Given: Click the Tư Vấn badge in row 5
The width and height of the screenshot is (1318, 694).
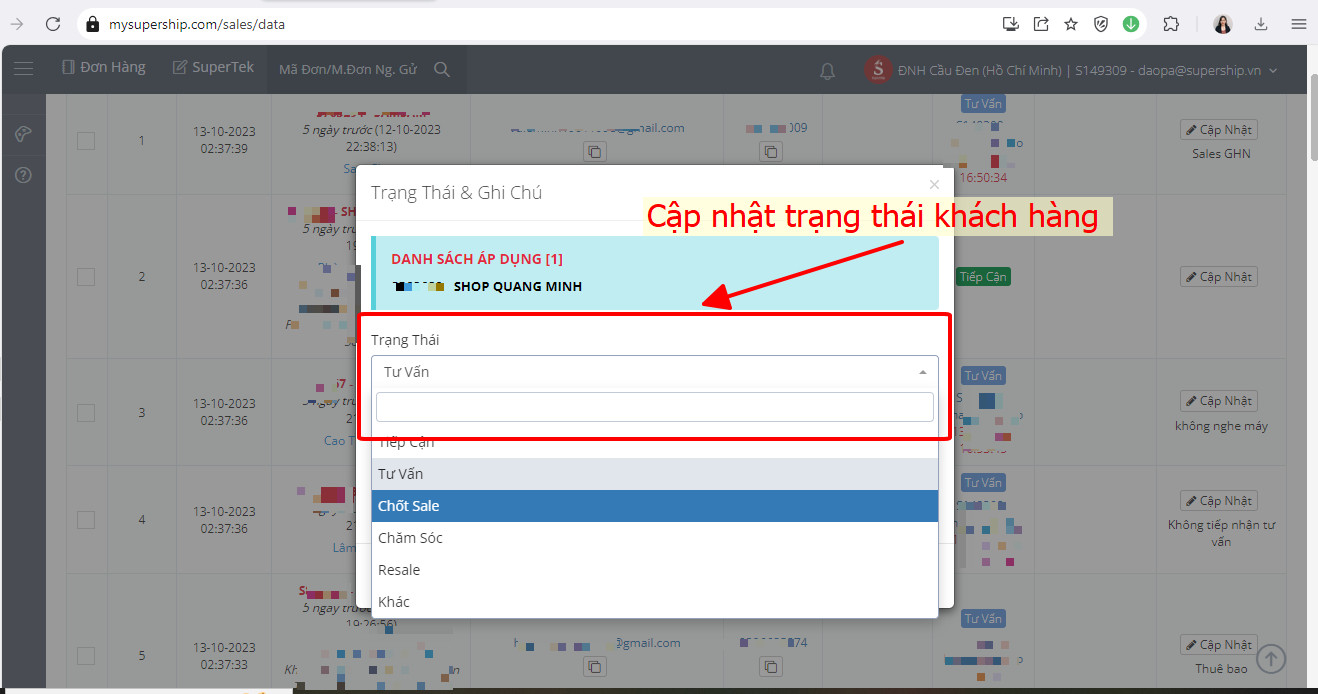Looking at the screenshot, I should click(x=983, y=619).
